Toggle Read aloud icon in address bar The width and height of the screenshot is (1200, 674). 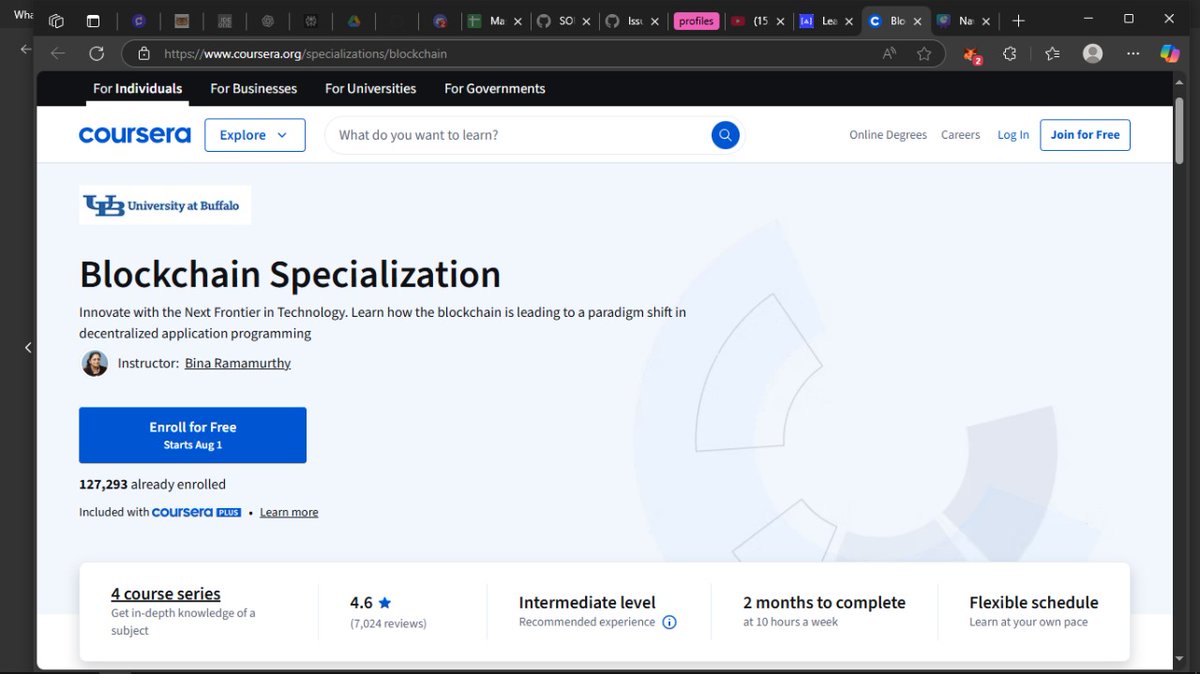click(x=889, y=54)
